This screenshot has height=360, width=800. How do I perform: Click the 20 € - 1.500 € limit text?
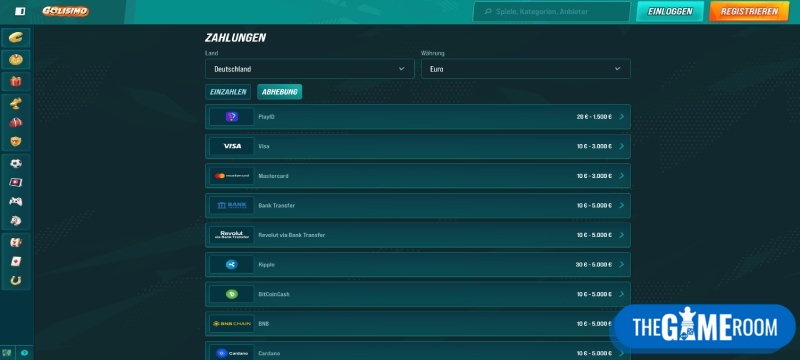point(594,117)
